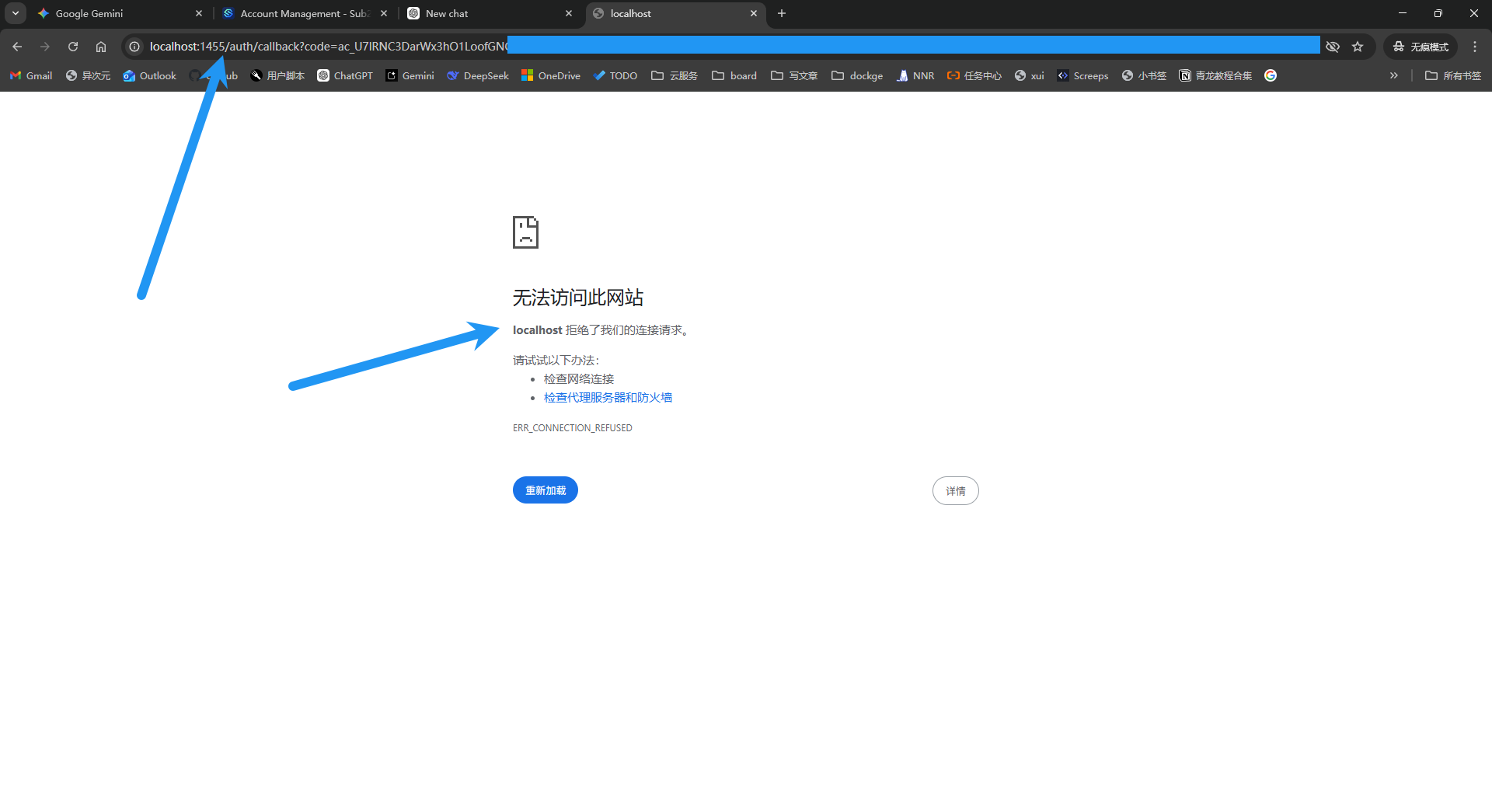
Task: Follow the 检查代理服务器和防火墙 link
Action: click(607, 397)
